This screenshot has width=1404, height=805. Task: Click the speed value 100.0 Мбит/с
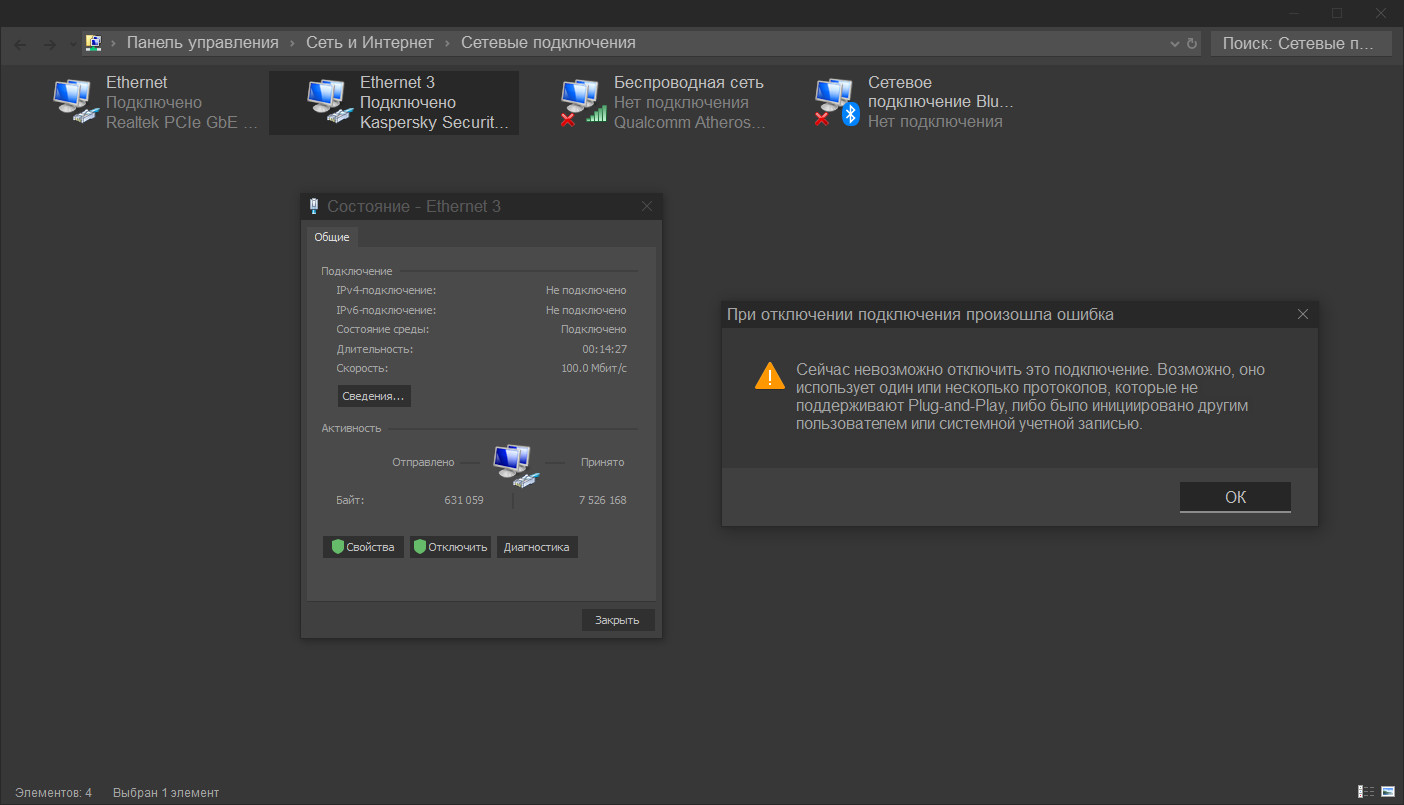(x=594, y=368)
